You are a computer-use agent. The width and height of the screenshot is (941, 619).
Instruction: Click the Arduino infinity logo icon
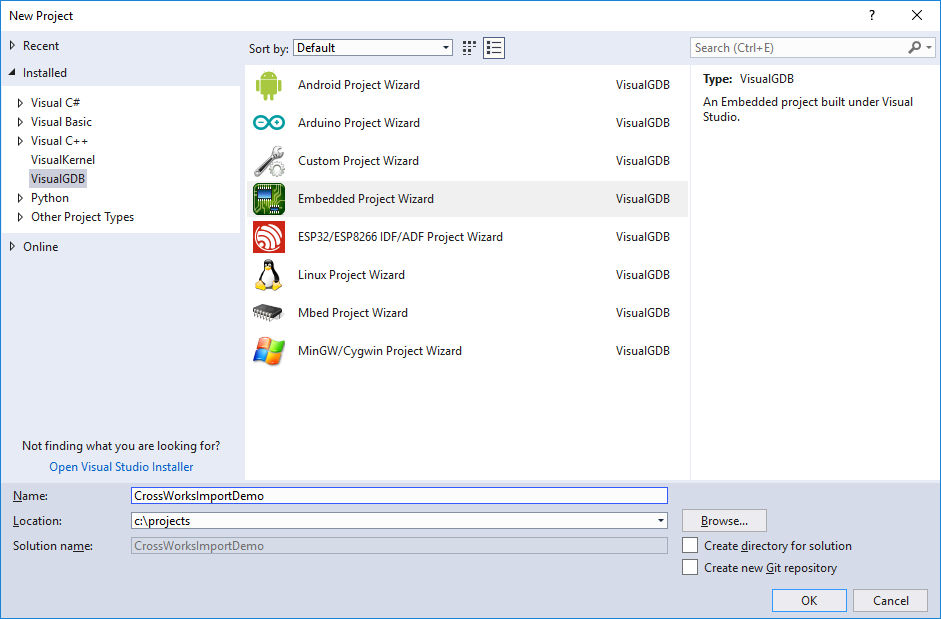(268, 123)
